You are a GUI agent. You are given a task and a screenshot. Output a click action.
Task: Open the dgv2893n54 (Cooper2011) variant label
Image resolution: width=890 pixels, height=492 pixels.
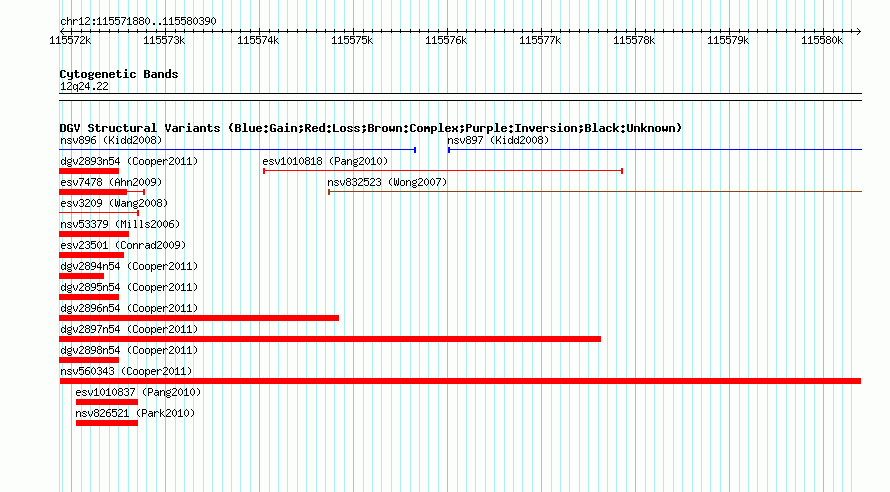tap(129, 161)
